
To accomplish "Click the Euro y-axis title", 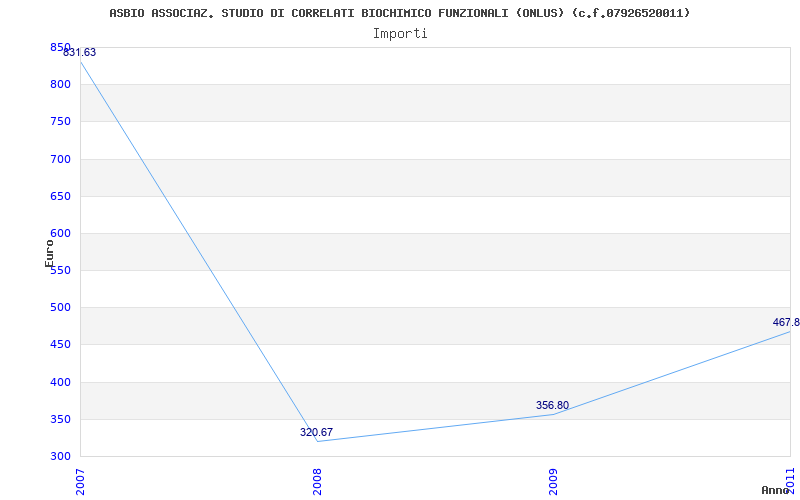I will click(x=49, y=254).
